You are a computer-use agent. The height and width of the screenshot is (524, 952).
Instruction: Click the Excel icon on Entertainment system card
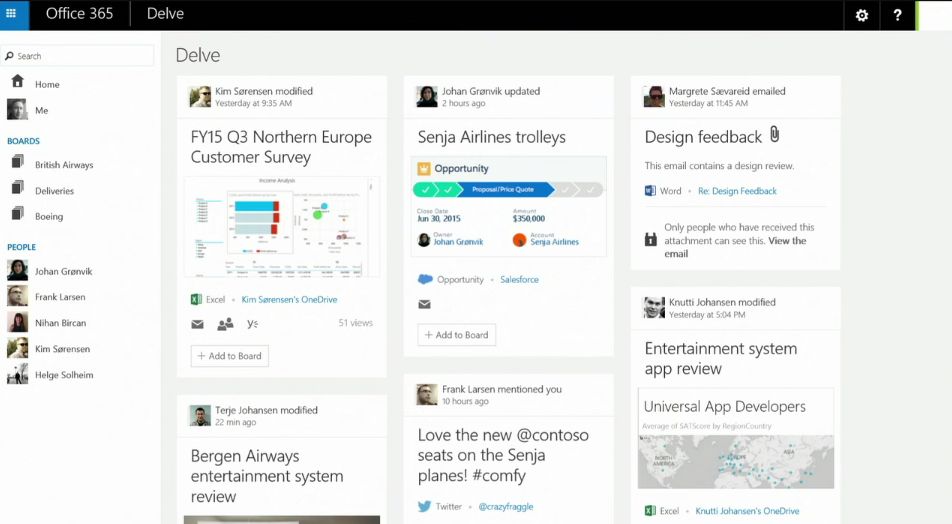point(650,511)
